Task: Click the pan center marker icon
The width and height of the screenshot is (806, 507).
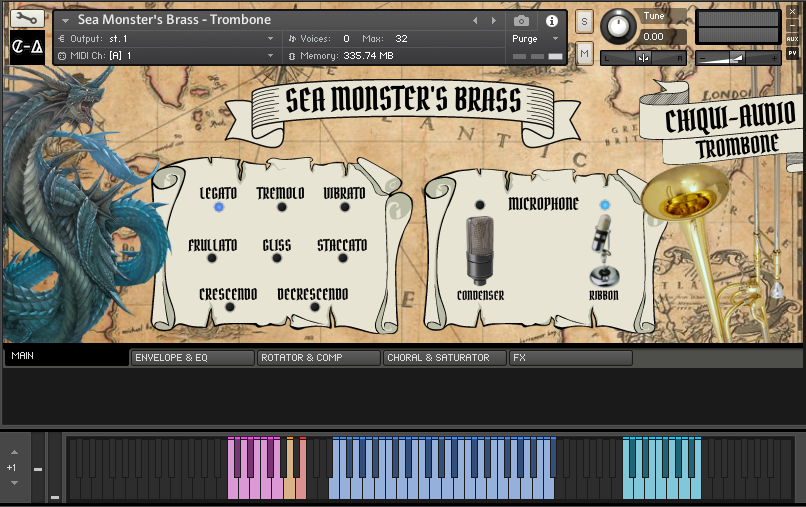Action: 643,59
